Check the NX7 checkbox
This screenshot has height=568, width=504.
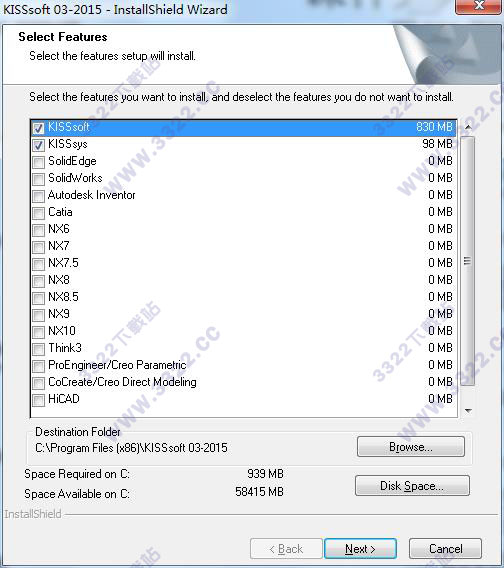click(38, 247)
